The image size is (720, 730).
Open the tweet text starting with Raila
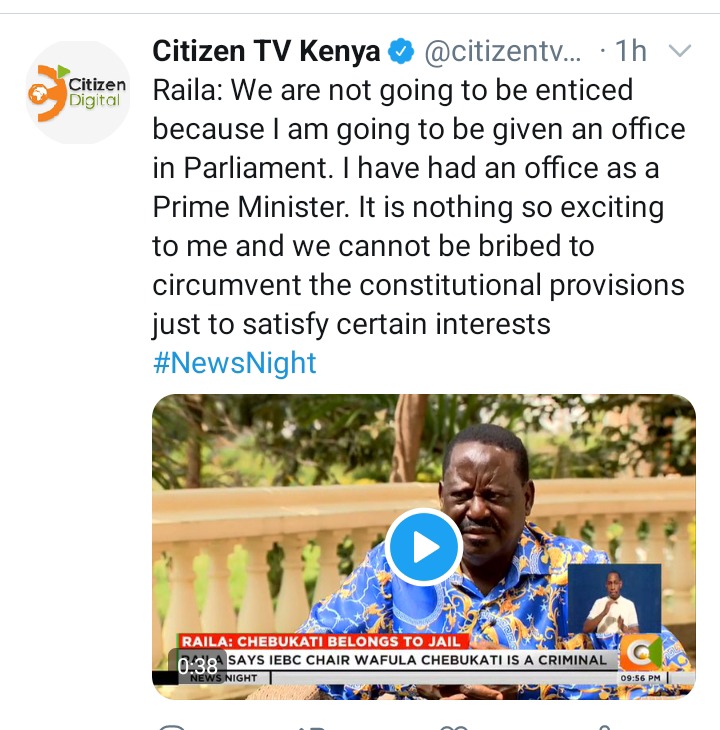[x=419, y=207]
